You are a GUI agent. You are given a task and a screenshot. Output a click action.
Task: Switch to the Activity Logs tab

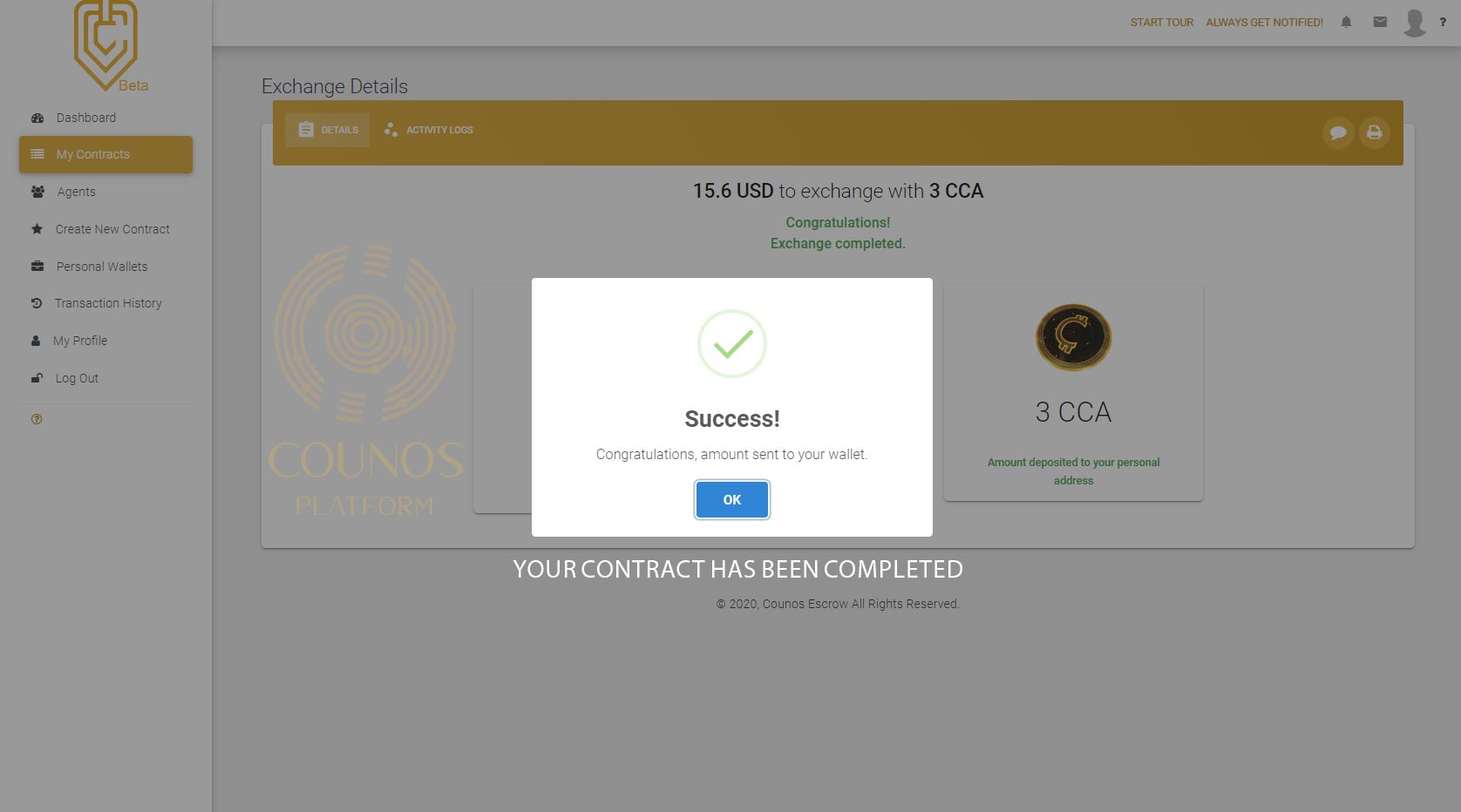pyautogui.click(x=429, y=130)
